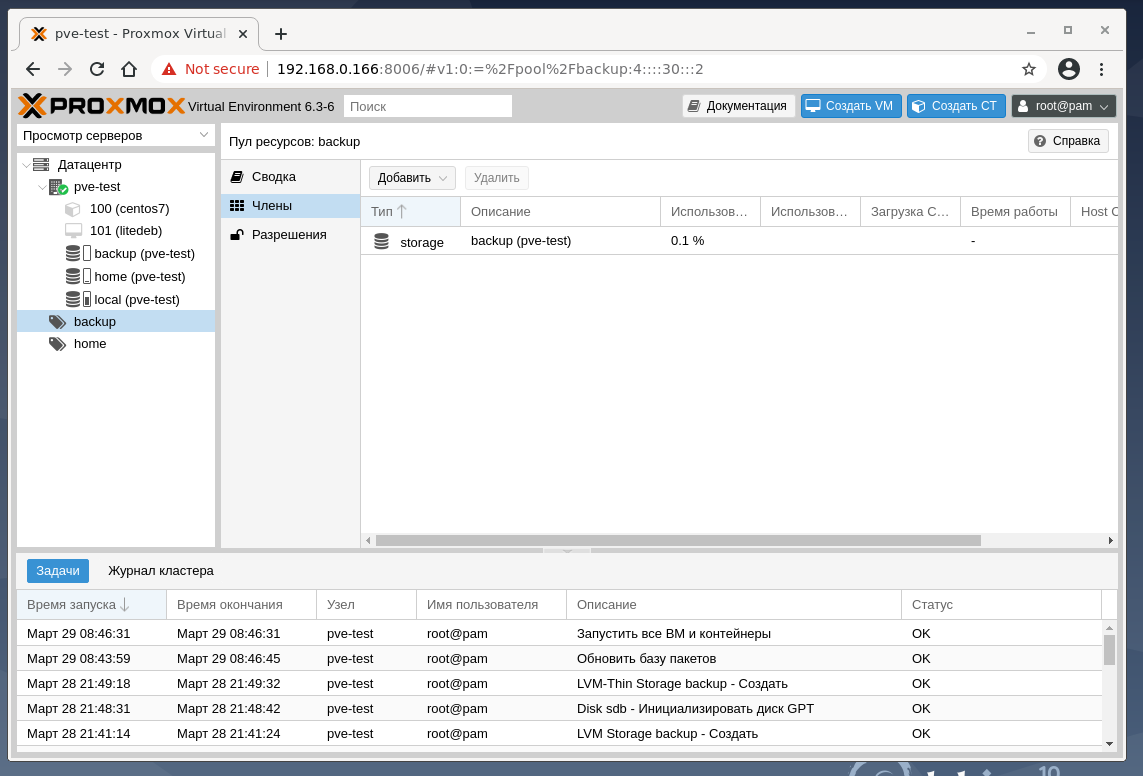Click the Создать VM button
Image resolution: width=1143 pixels, height=776 pixels.
[x=851, y=106]
